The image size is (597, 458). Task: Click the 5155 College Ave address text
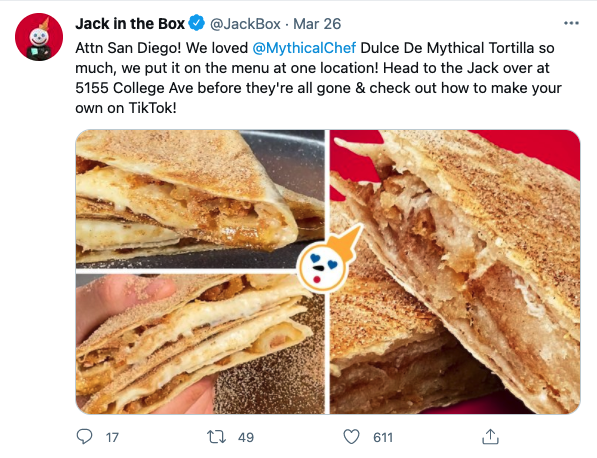(134, 88)
